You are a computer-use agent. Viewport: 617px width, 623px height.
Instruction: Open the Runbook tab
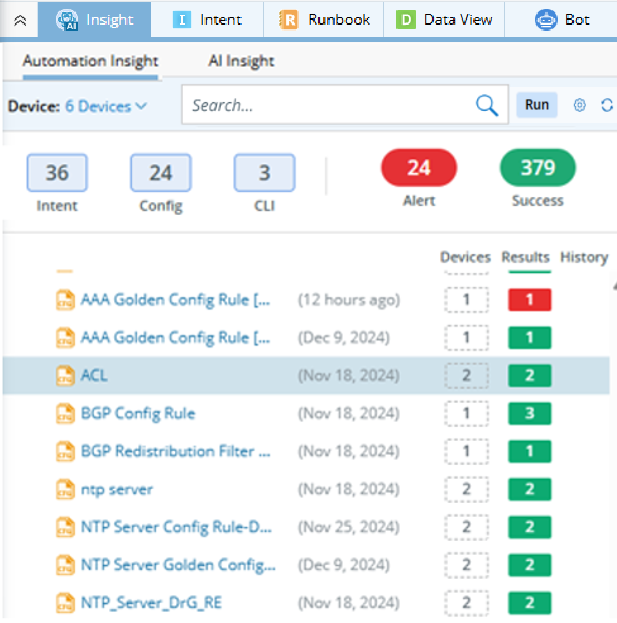point(324,20)
